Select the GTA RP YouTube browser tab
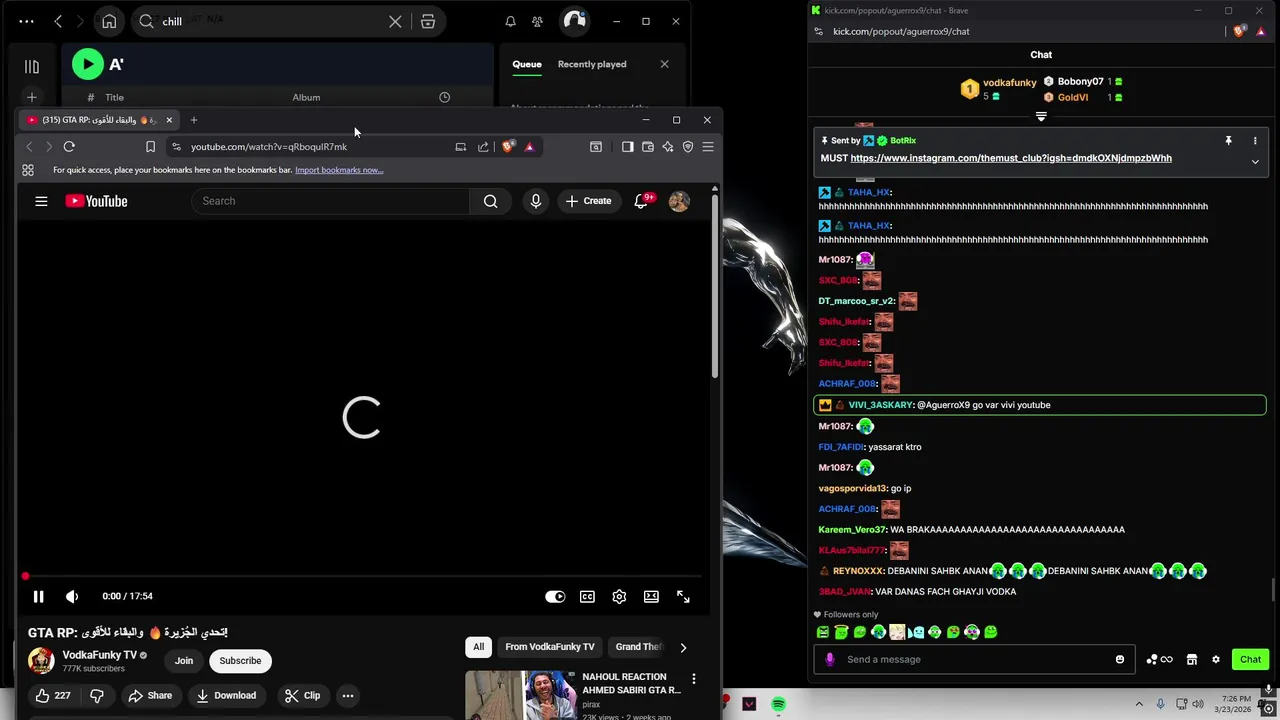The image size is (1280, 720). [x=99, y=120]
